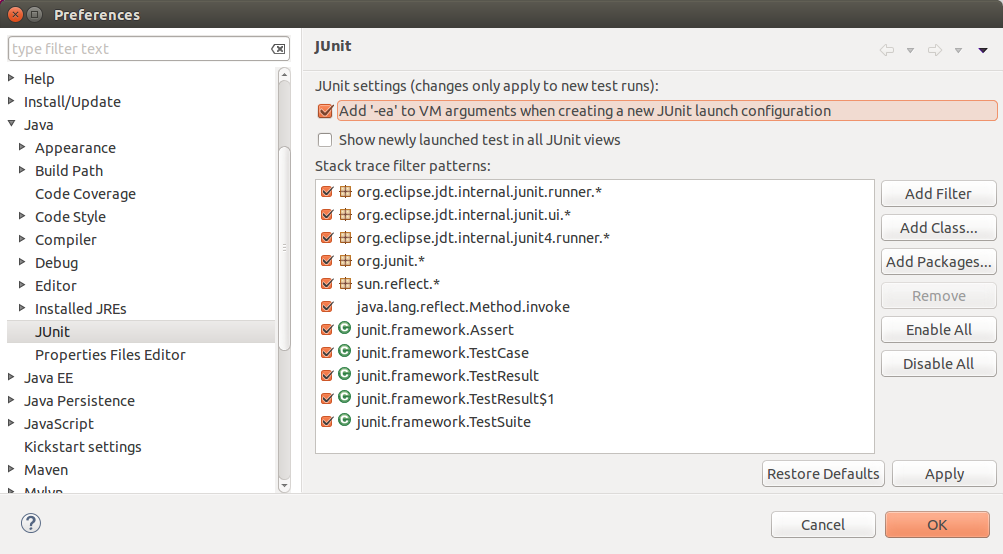This screenshot has width=1003, height=554.
Task: Click the Add Filter button
Action: [938, 194]
